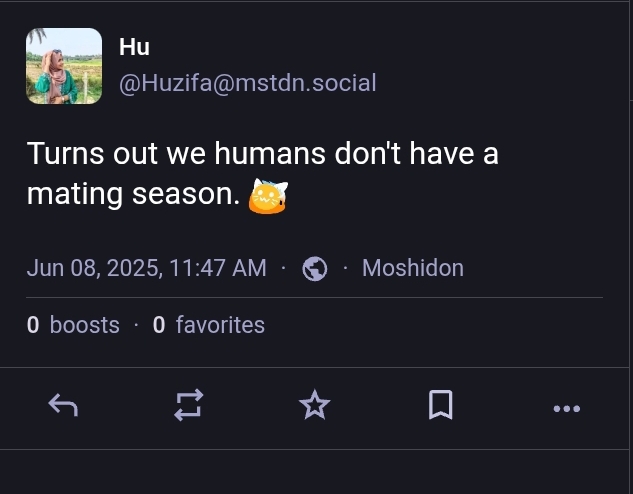Click the Moshidon app link
This screenshot has width=633, height=494.
point(412,268)
